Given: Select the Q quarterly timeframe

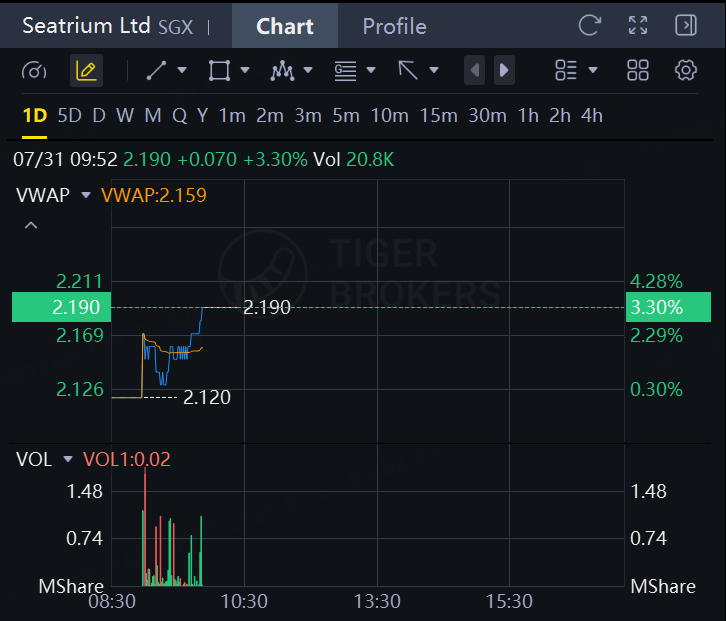Looking at the screenshot, I should [179, 116].
